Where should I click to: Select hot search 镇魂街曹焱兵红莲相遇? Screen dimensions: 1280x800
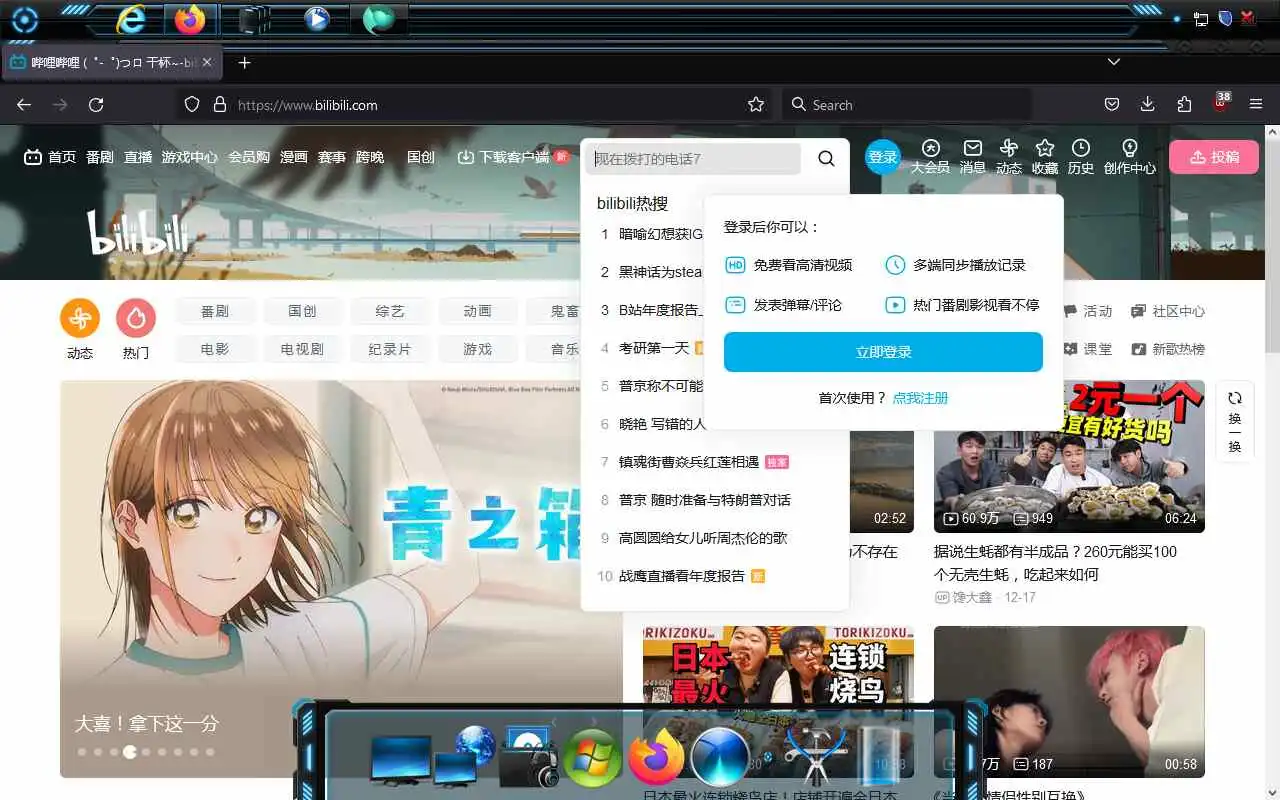click(x=689, y=462)
